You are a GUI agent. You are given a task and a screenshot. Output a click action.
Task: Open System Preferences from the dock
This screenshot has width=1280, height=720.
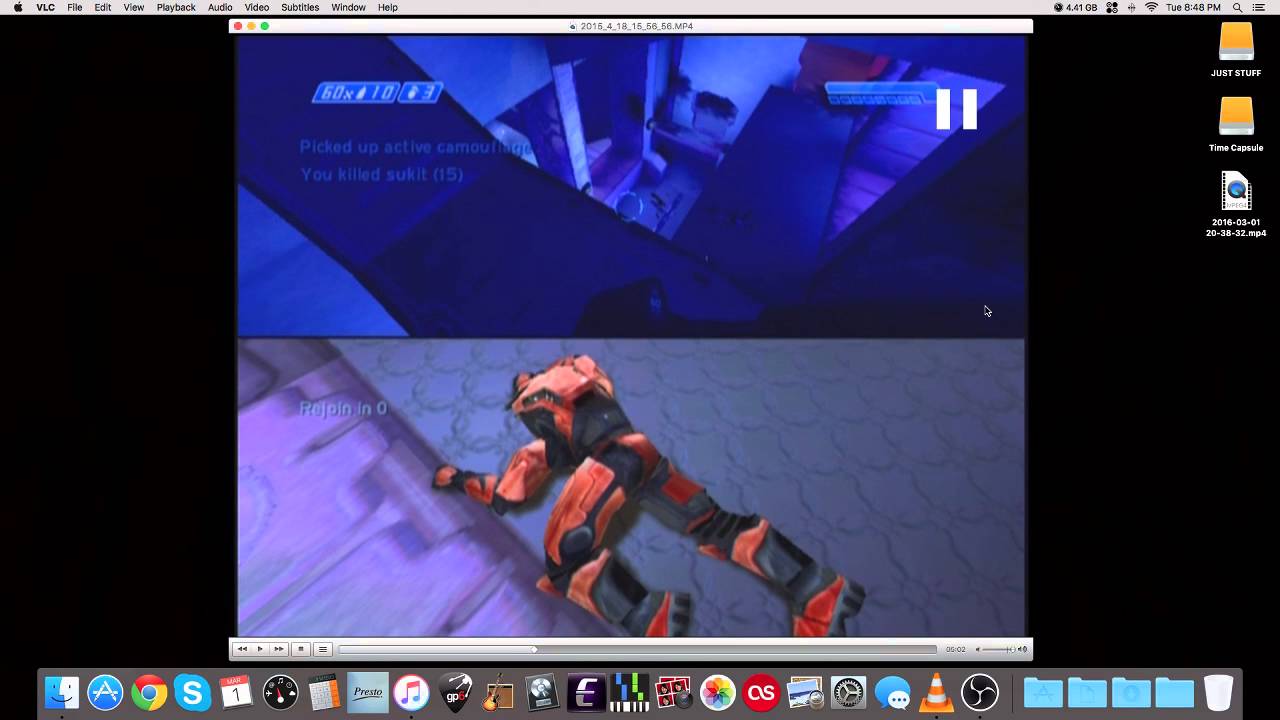pos(848,692)
